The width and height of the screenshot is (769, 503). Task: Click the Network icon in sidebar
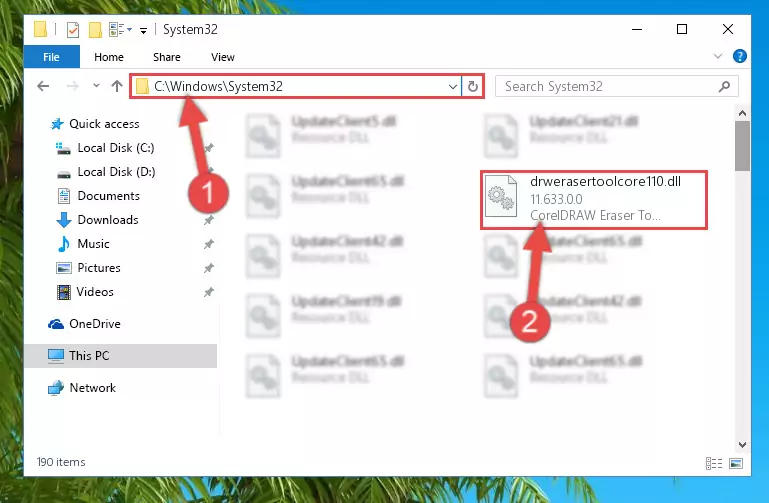pos(56,388)
